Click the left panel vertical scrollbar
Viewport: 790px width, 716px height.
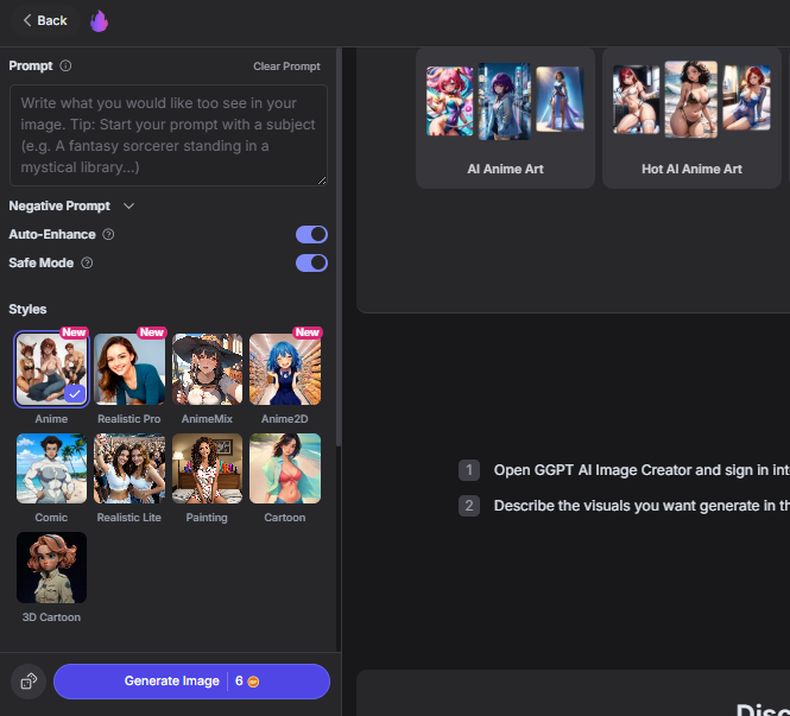coord(338,250)
